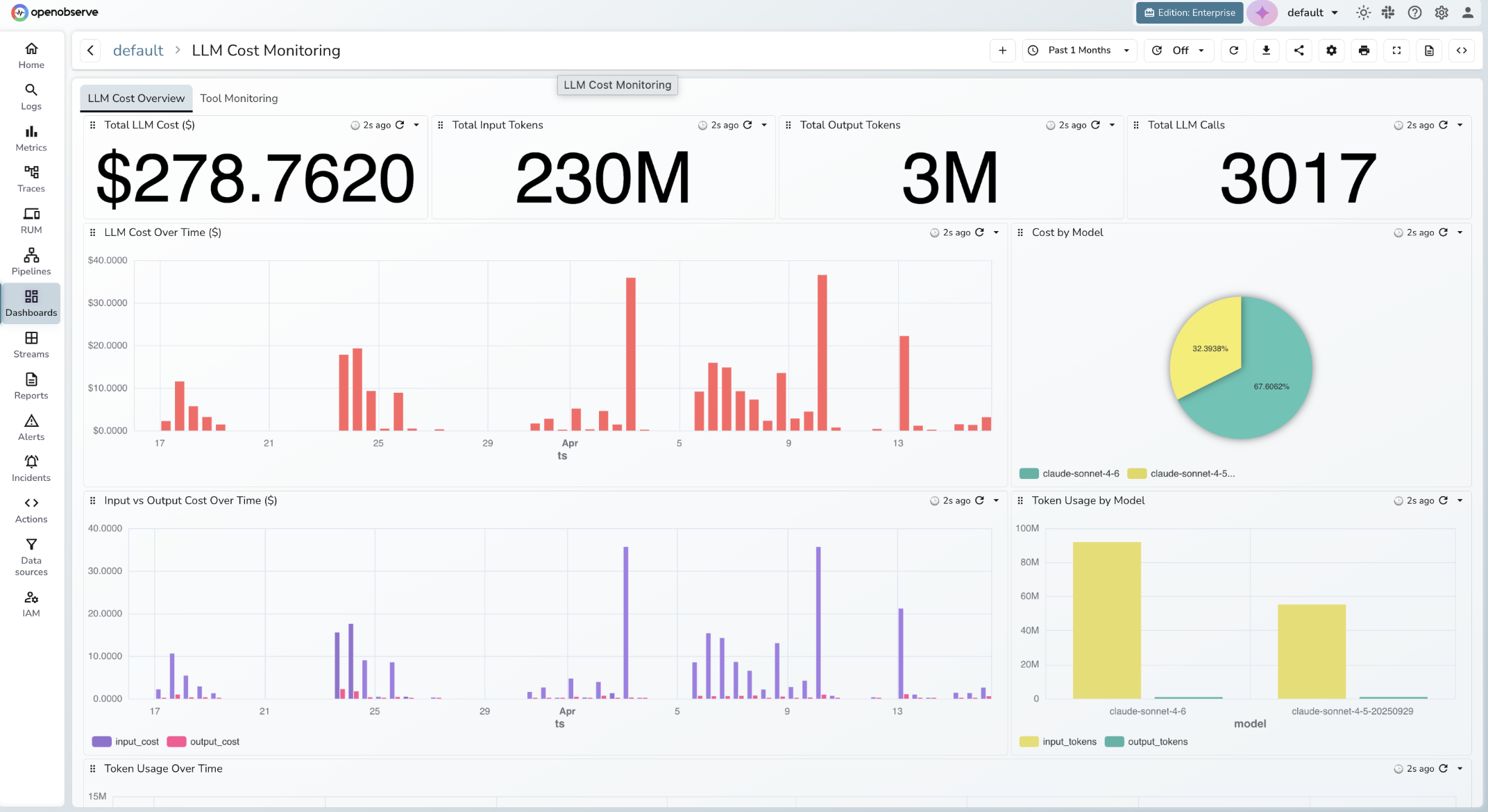The image size is (1488, 812).
Task: Go back using the default breadcrumb link
Action: click(x=138, y=50)
